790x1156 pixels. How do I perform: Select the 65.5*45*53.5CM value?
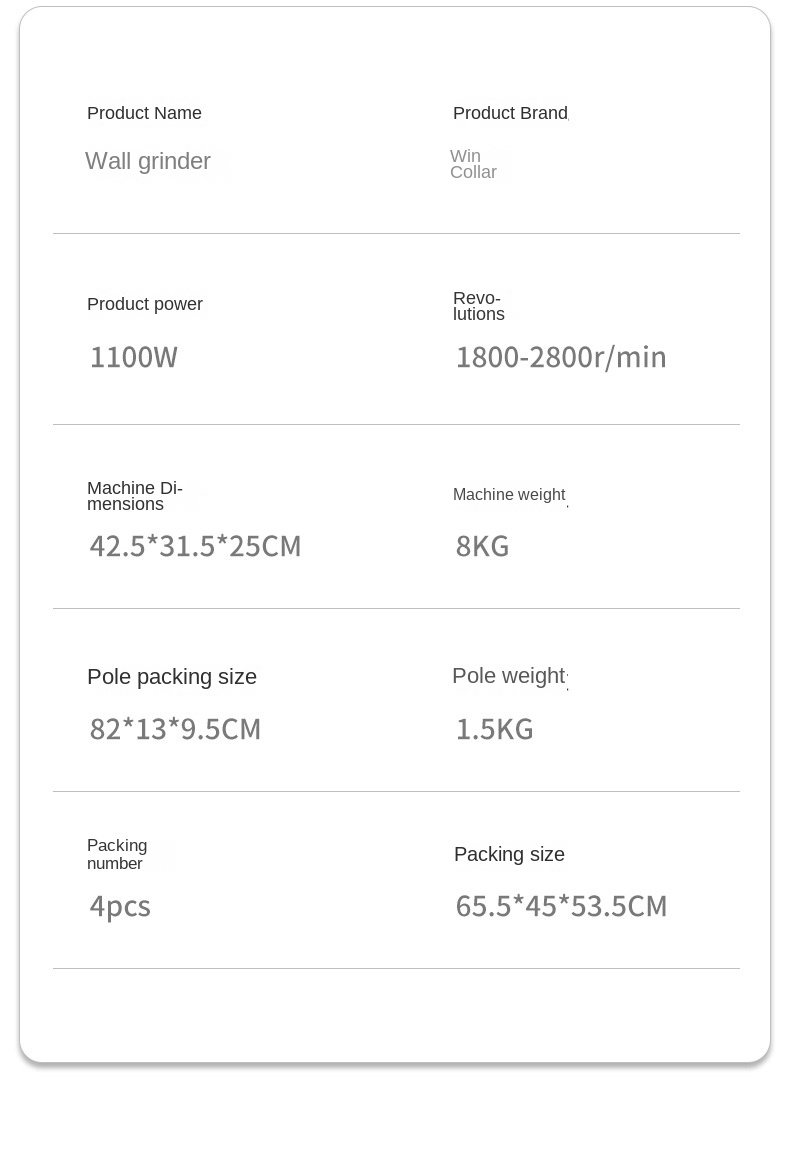pyautogui.click(x=562, y=907)
